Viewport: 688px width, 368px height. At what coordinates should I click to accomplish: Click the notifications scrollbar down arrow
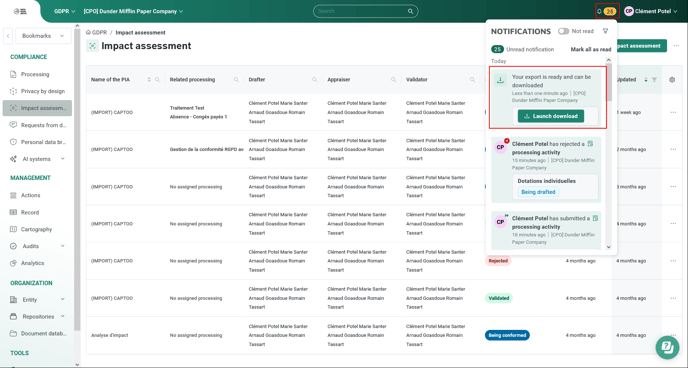[609, 247]
